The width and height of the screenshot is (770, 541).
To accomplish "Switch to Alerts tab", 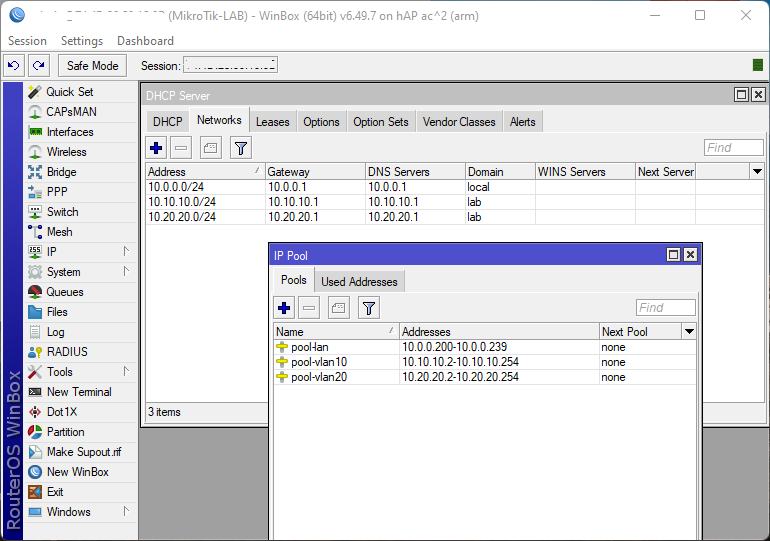I will (x=522, y=122).
